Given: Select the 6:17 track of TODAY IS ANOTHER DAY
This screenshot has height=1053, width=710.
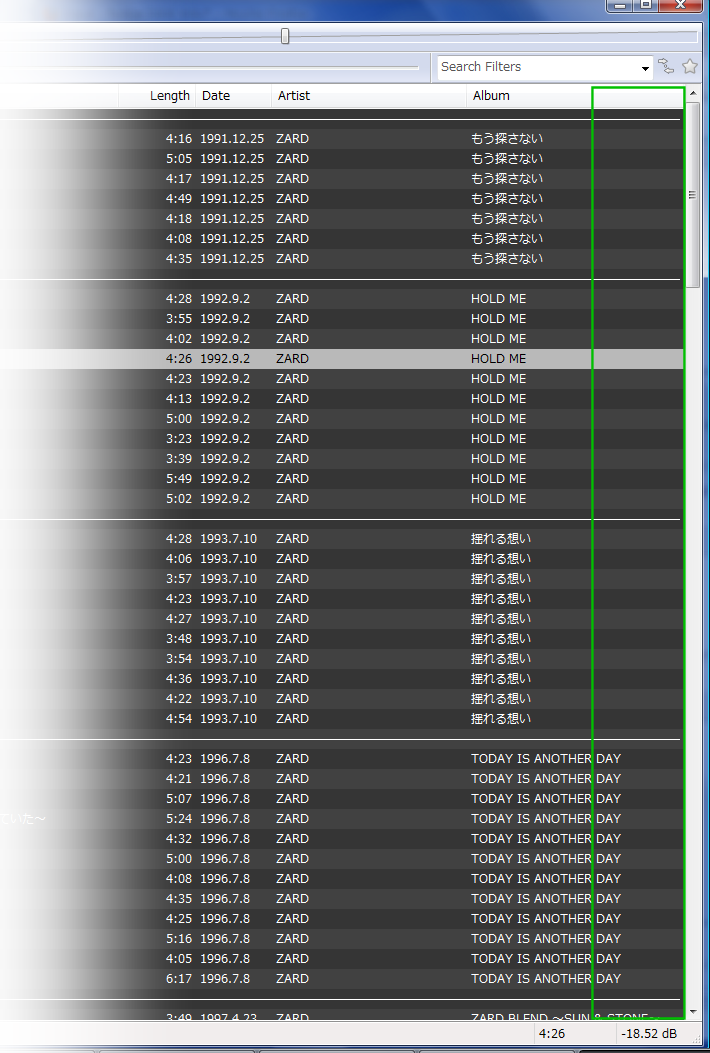Looking at the screenshot, I should point(341,978).
